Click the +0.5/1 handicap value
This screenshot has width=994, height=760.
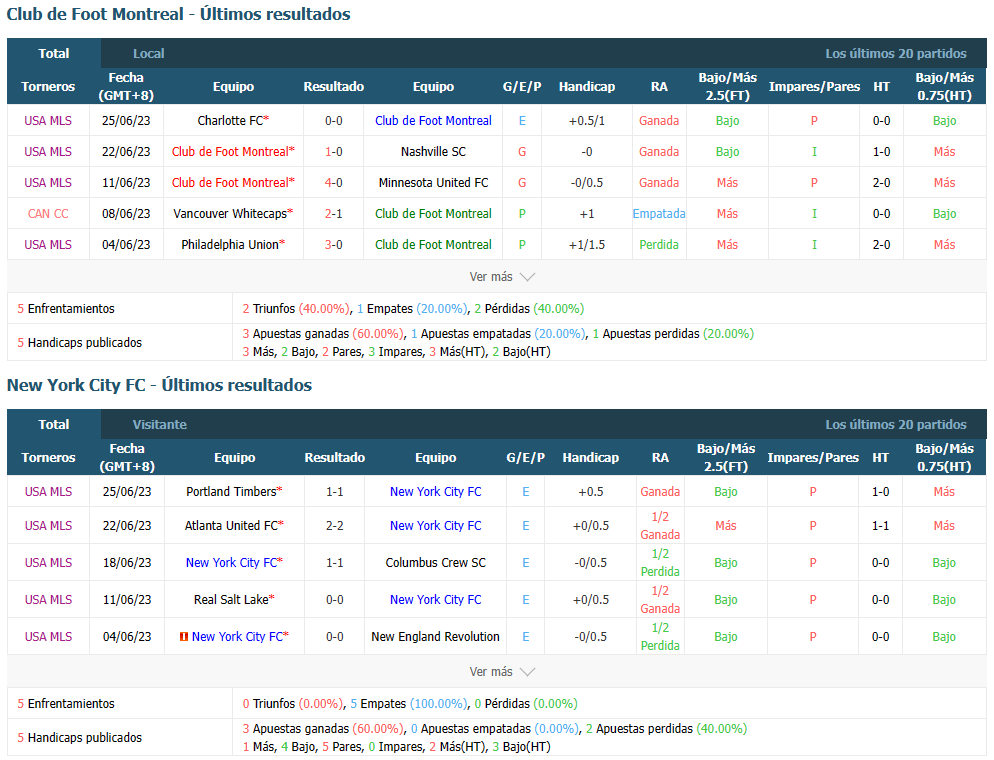[x=586, y=120]
